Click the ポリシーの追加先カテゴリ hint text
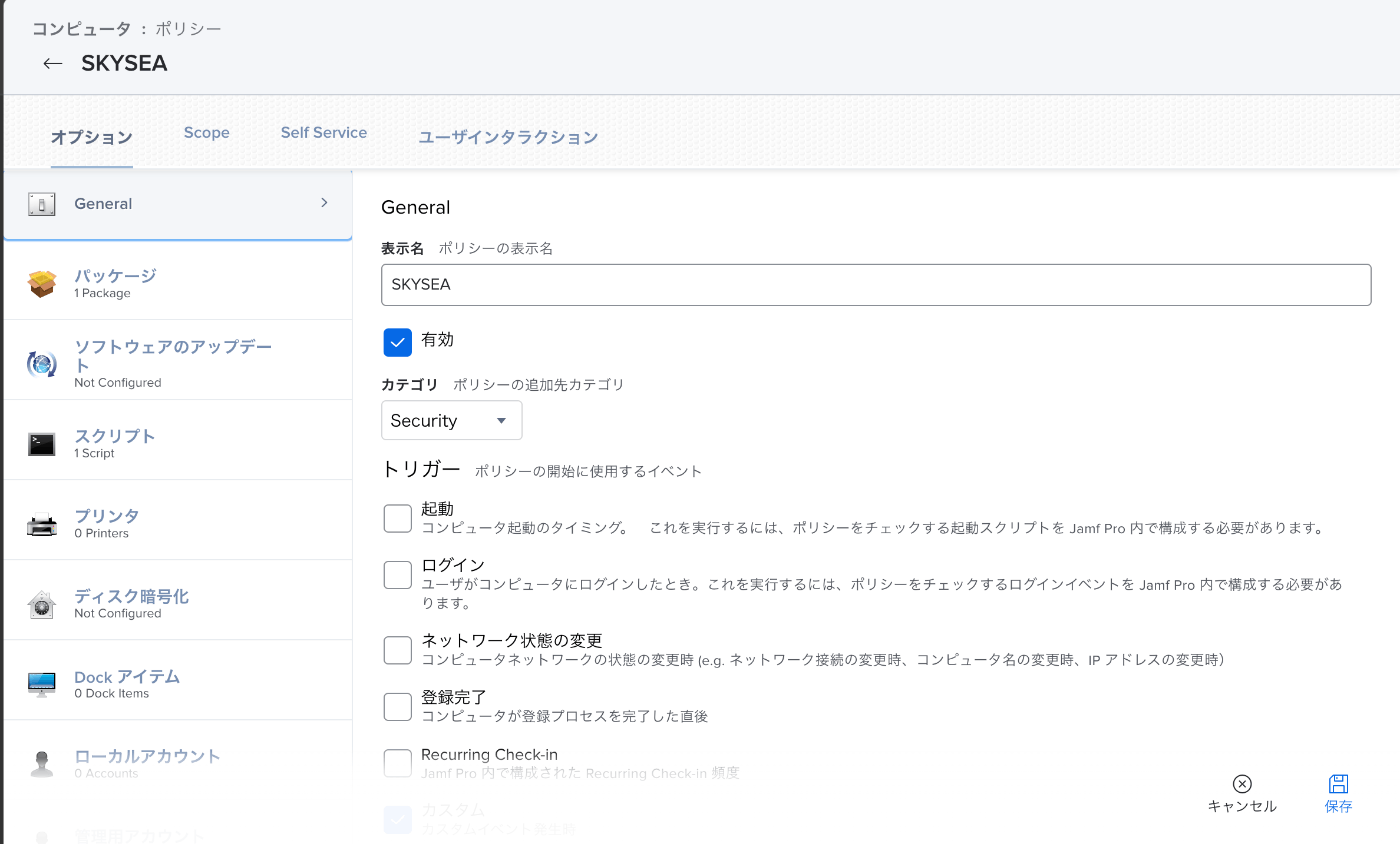Viewport: 1400px width, 844px height. (539, 384)
